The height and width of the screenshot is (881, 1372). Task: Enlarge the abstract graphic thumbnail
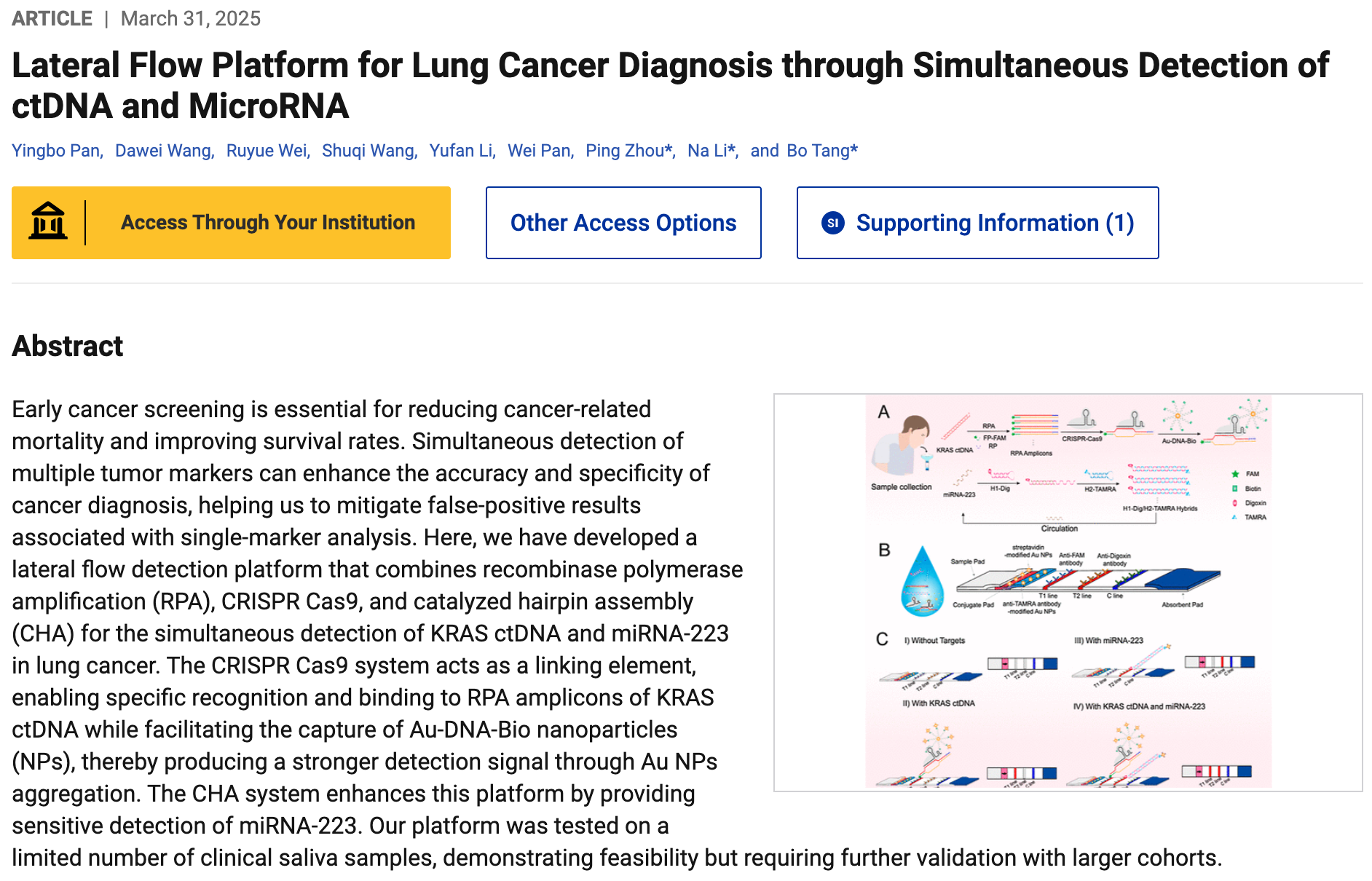[1068, 592]
